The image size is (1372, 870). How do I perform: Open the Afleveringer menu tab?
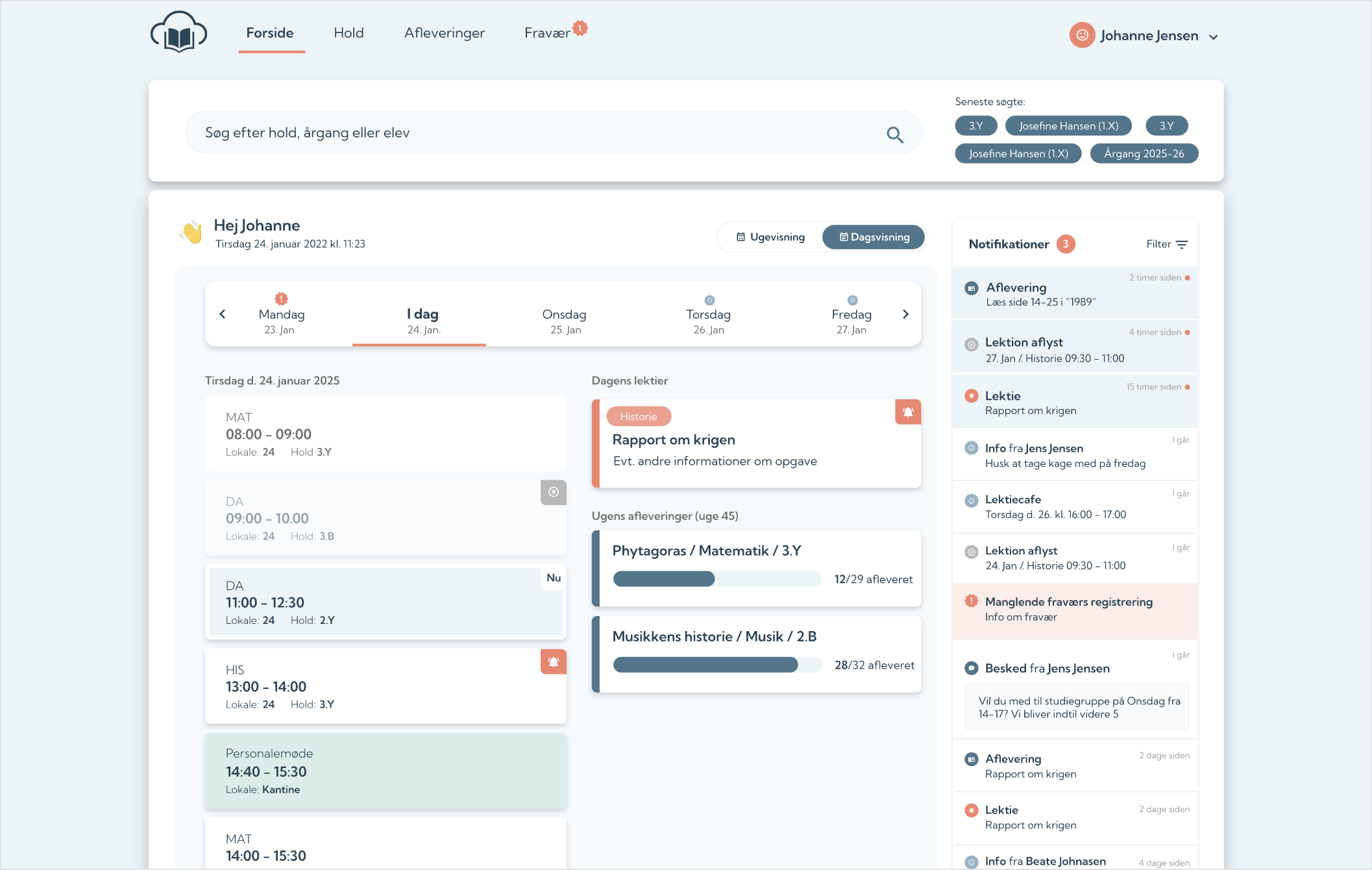pos(445,33)
